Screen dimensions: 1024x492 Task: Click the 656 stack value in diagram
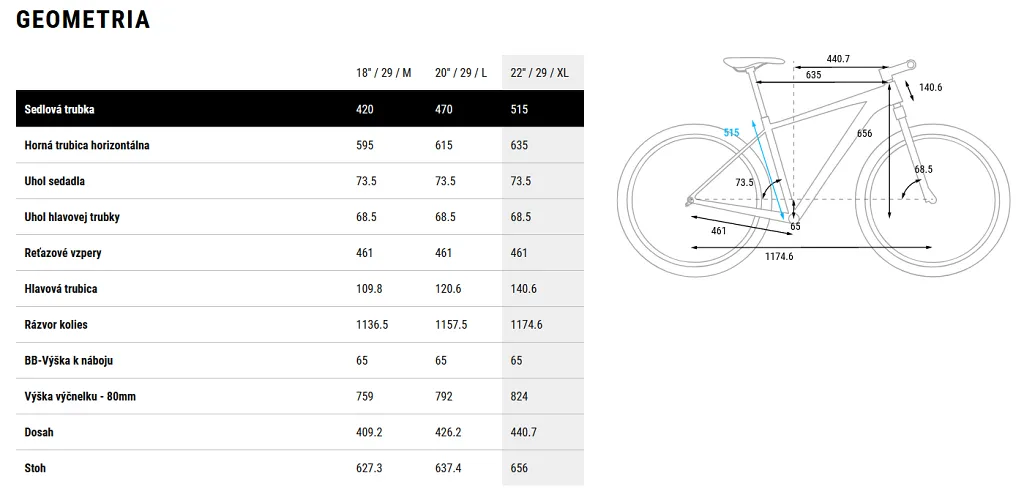(x=865, y=133)
